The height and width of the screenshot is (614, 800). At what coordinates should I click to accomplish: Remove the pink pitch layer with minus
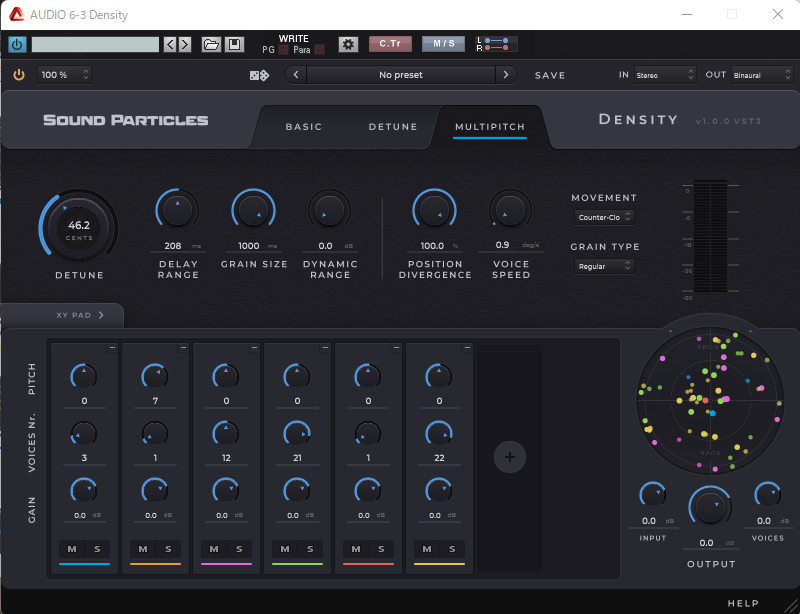(254, 348)
